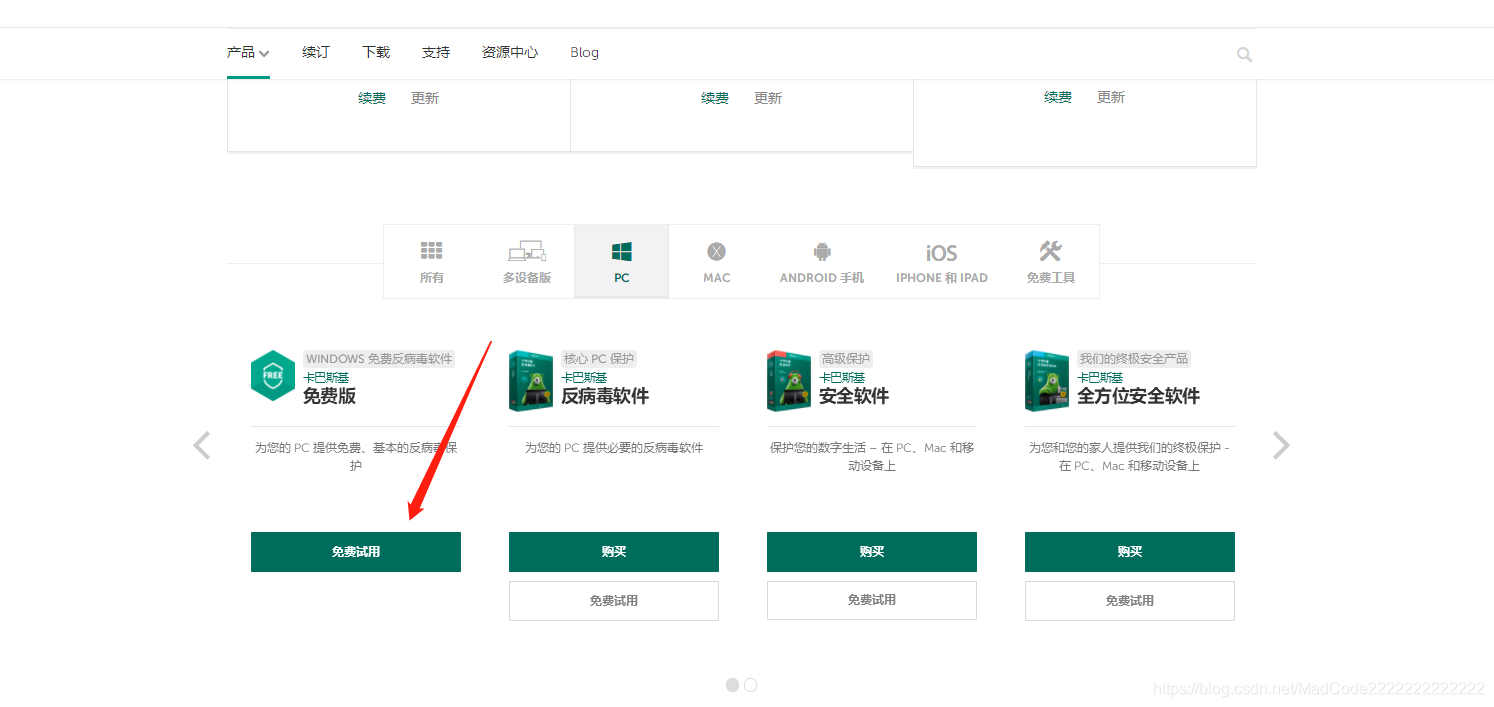Click the WINDOWS 免费反病毒软件 tag
Image resolution: width=1494 pixels, height=707 pixels.
click(379, 359)
